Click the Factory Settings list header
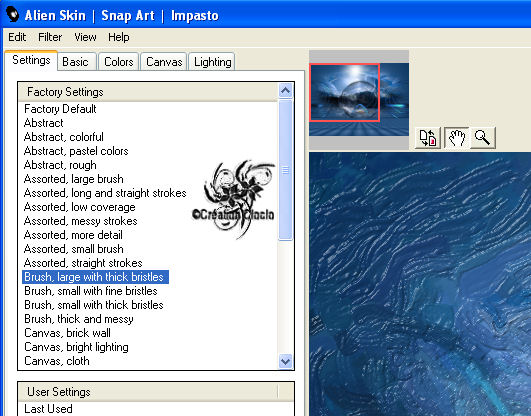The width and height of the screenshot is (531, 416). (x=148, y=92)
